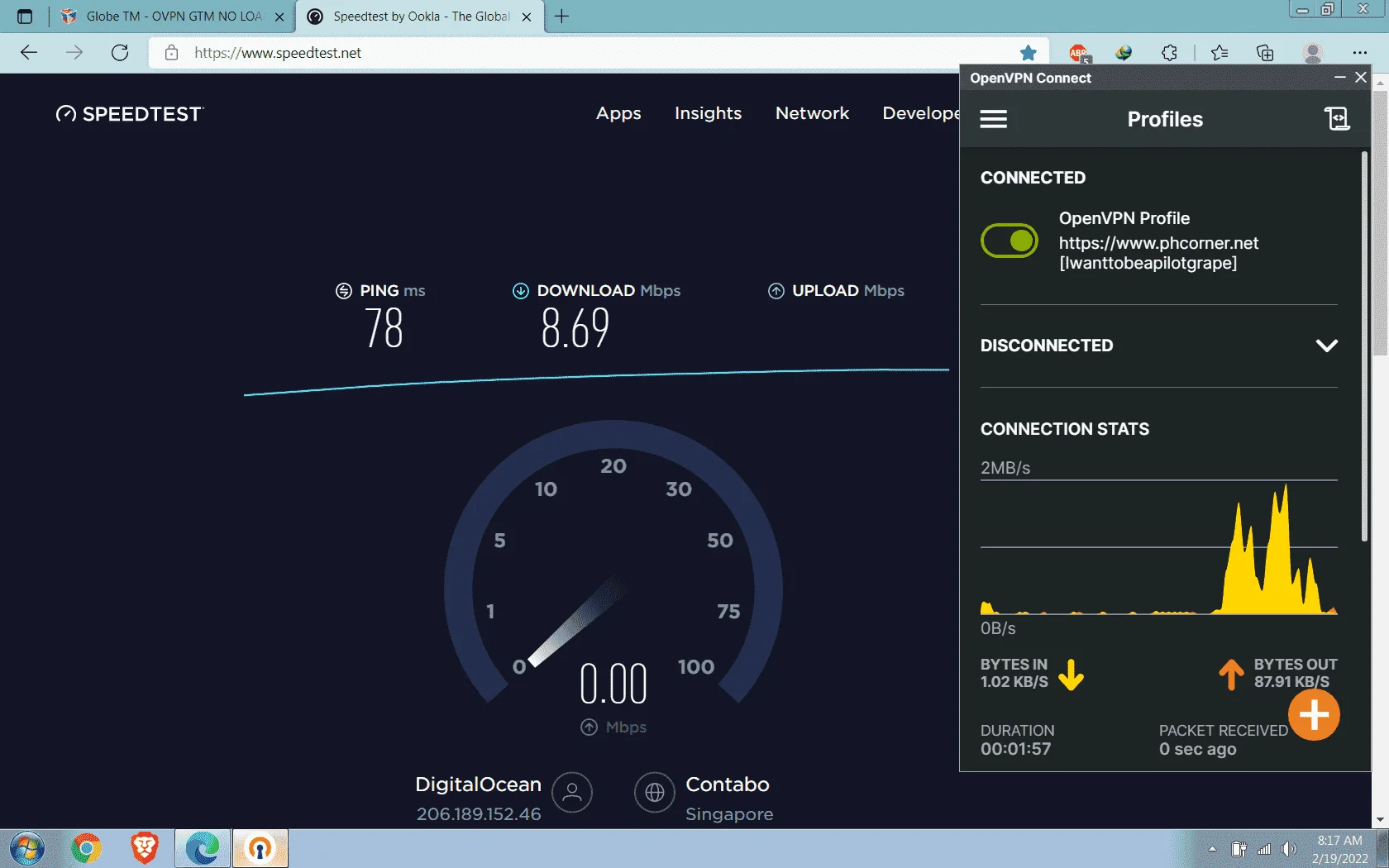Click the Speedtest logo

point(129,114)
